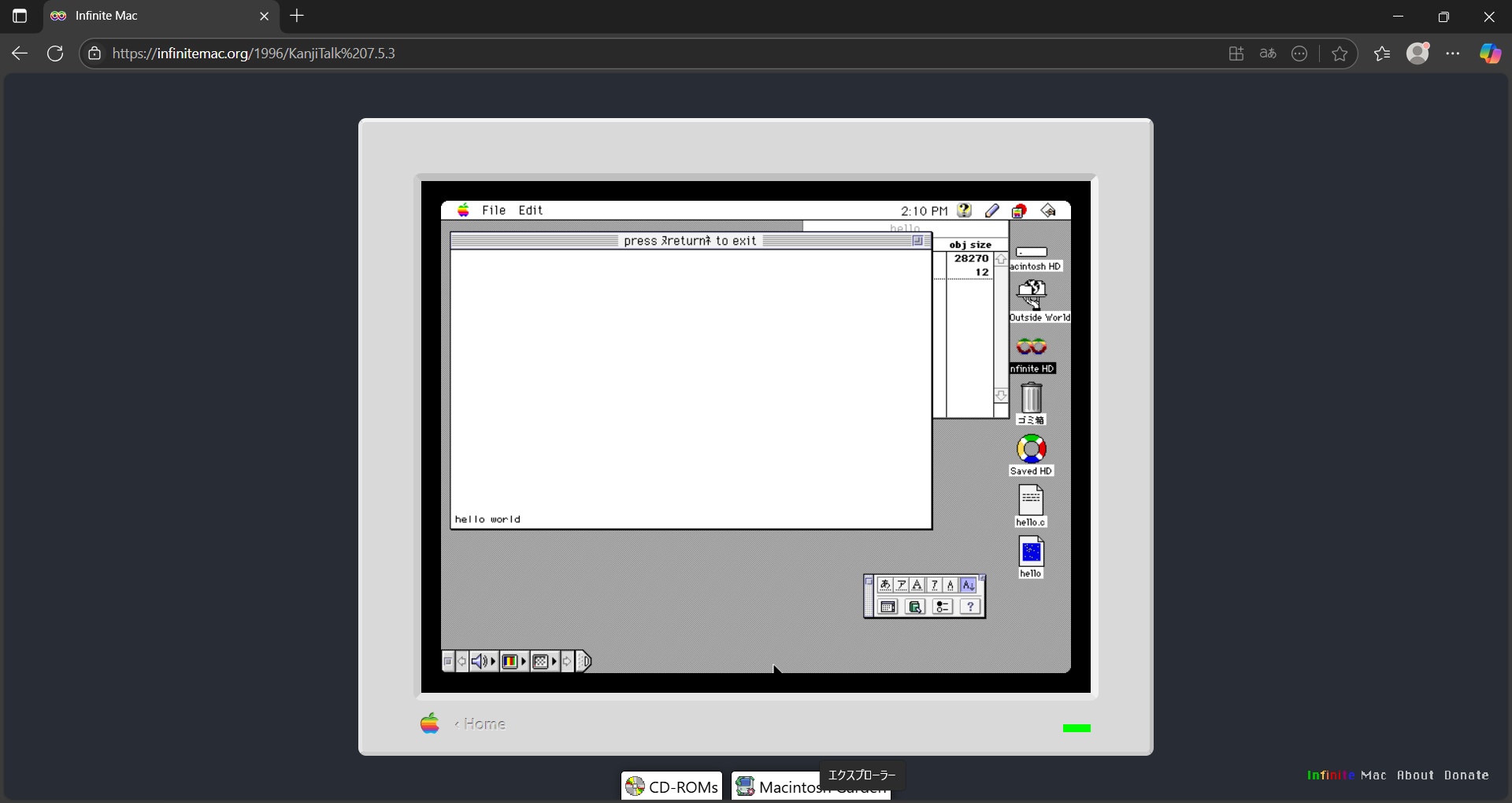The image size is (1512, 803).
Task: Click the browser address bar URL
Action: coord(254,54)
